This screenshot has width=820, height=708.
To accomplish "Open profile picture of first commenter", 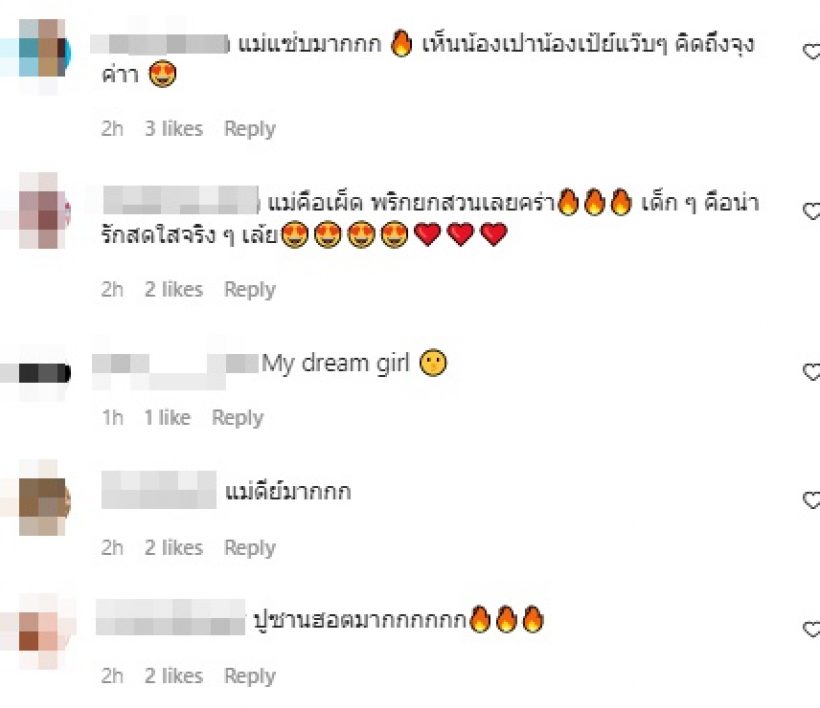I will click(42, 54).
